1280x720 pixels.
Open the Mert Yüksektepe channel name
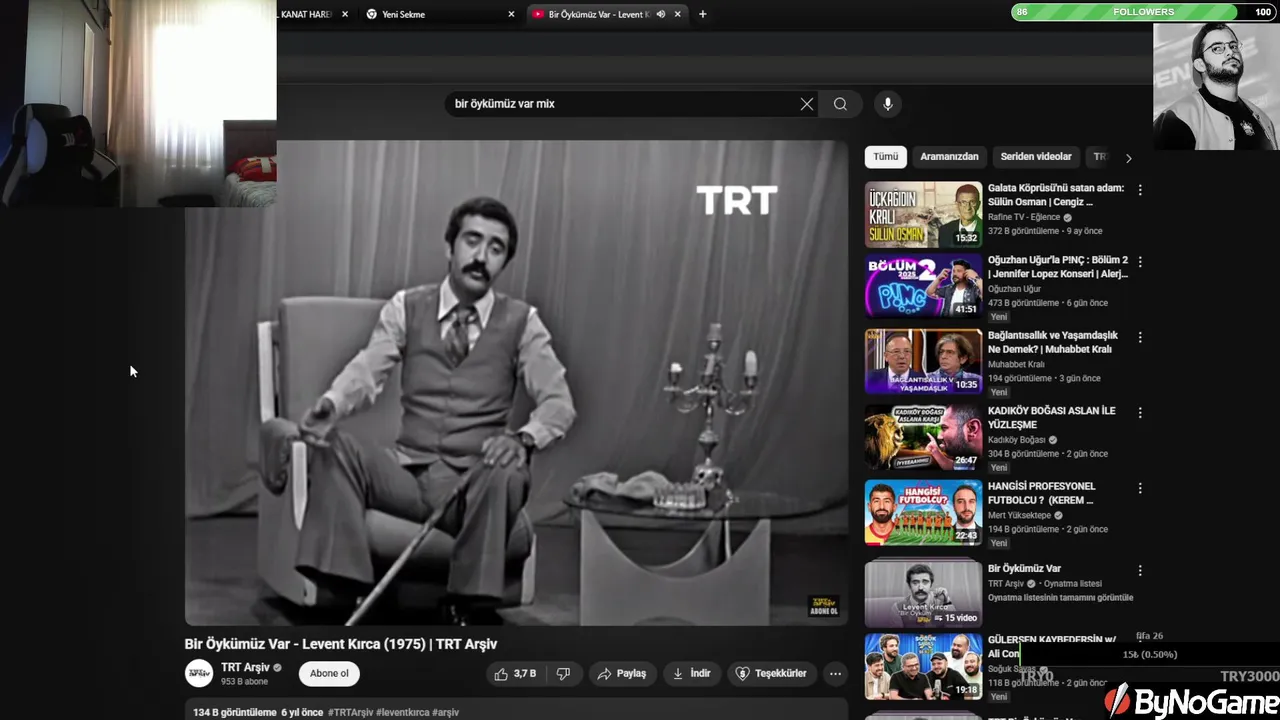(1019, 515)
